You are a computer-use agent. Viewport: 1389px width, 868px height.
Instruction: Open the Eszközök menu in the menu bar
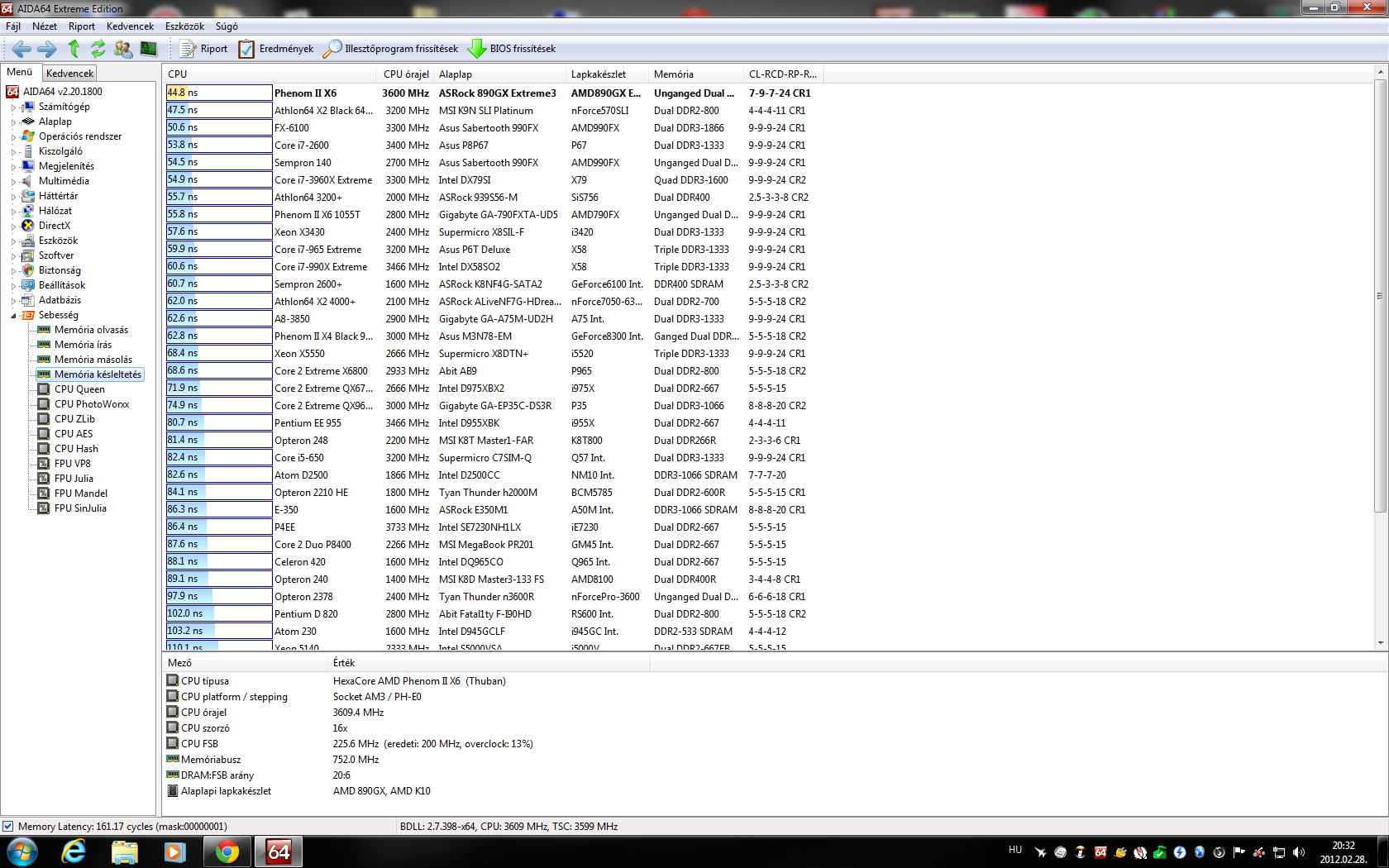click(184, 26)
